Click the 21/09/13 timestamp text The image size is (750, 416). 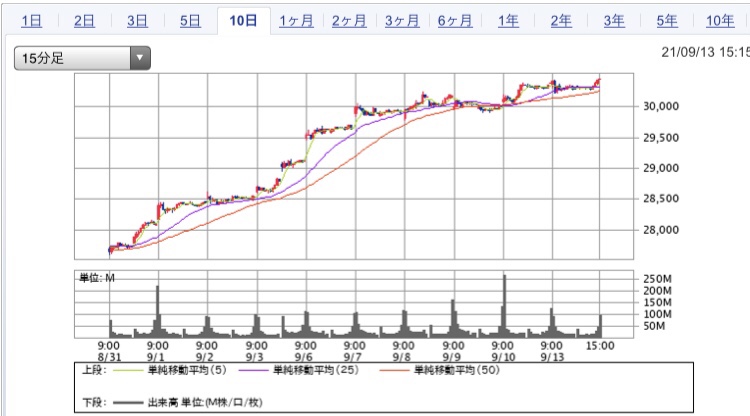click(705, 52)
